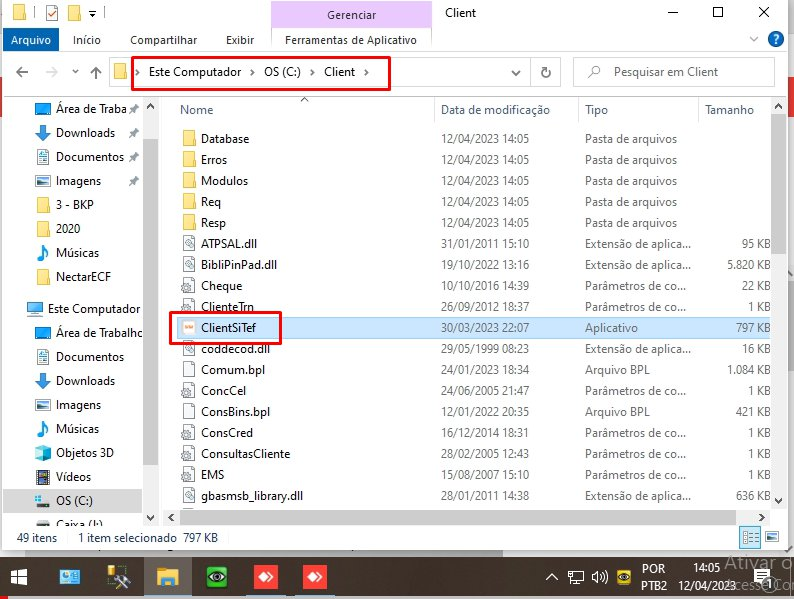Open the Compartilhar ribbon tab

[163, 40]
